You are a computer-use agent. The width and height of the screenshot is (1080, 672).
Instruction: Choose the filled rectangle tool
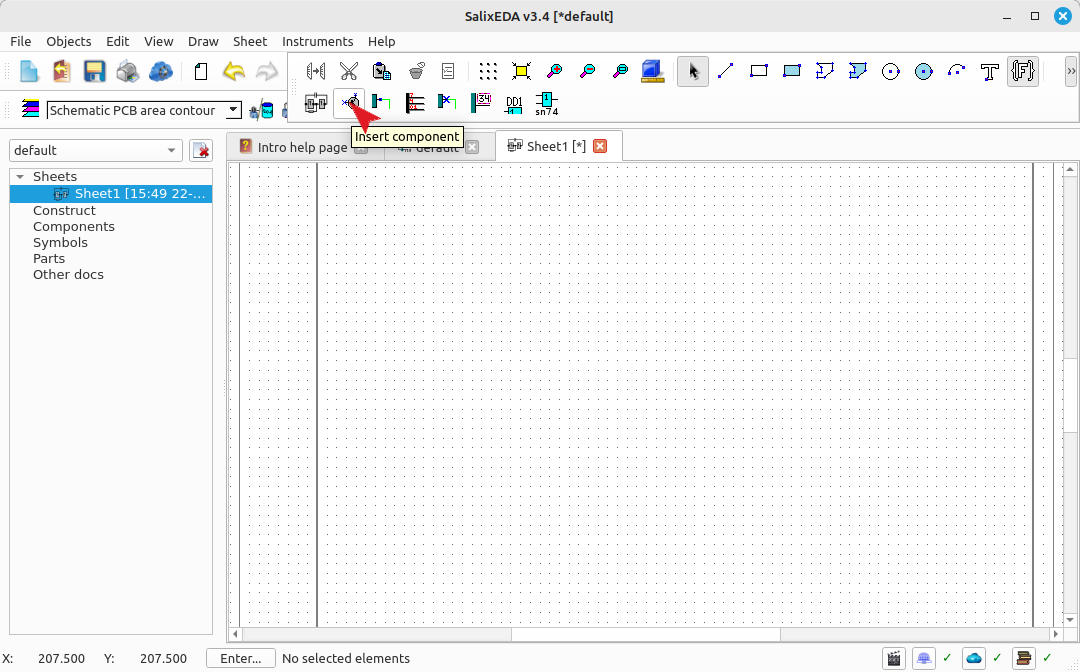(x=791, y=71)
